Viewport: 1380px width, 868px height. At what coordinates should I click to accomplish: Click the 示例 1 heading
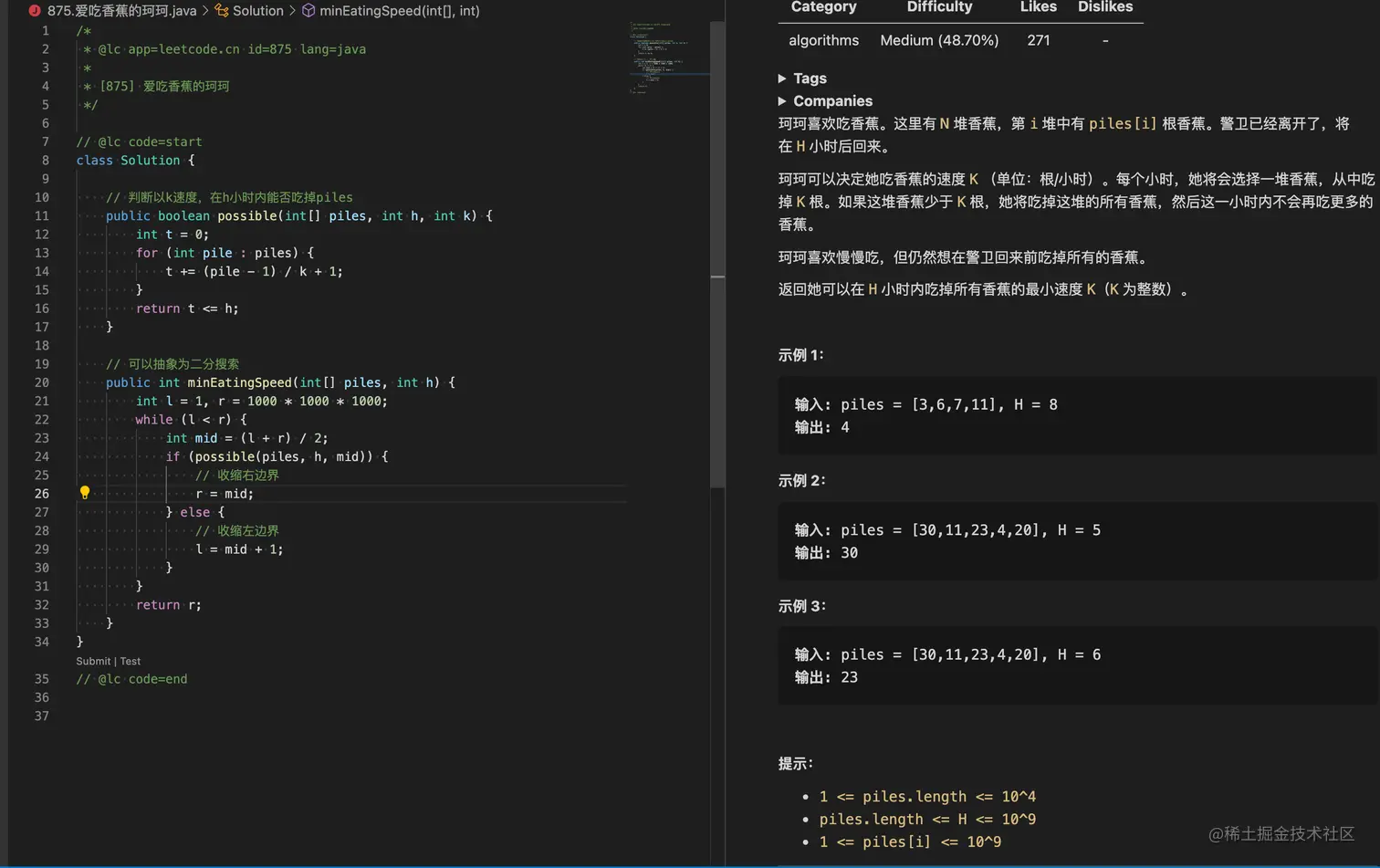coord(801,355)
